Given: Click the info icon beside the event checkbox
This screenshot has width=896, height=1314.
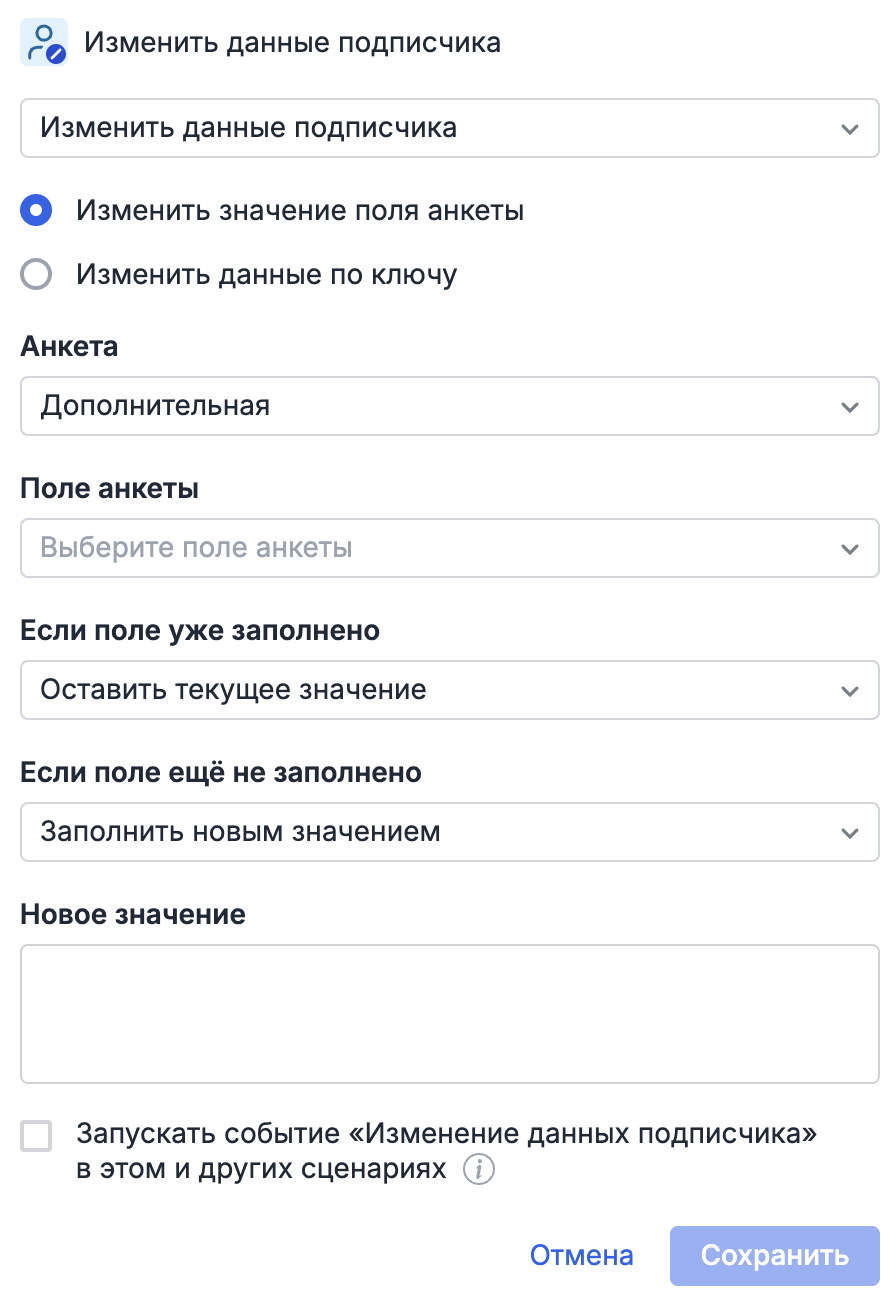Looking at the screenshot, I should pyautogui.click(x=478, y=1168).
